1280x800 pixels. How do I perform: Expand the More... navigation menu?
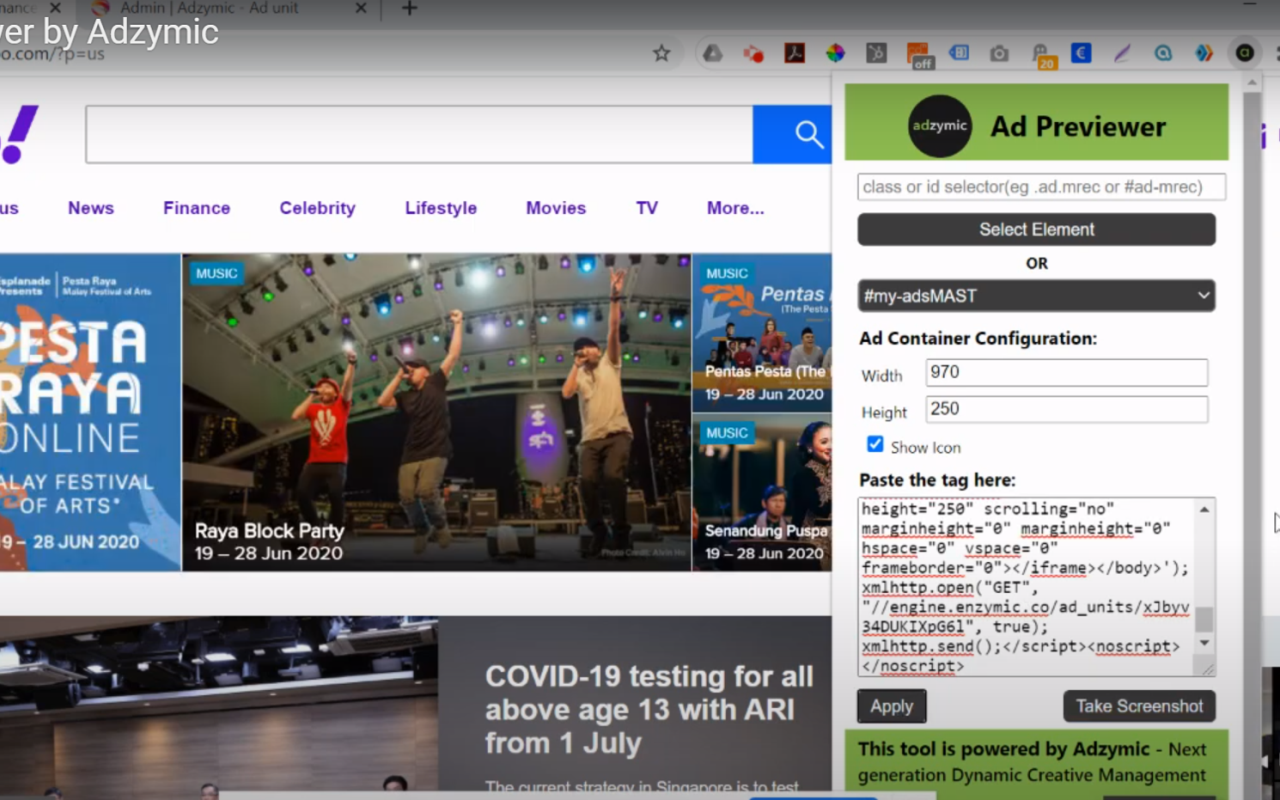pyautogui.click(x=735, y=208)
